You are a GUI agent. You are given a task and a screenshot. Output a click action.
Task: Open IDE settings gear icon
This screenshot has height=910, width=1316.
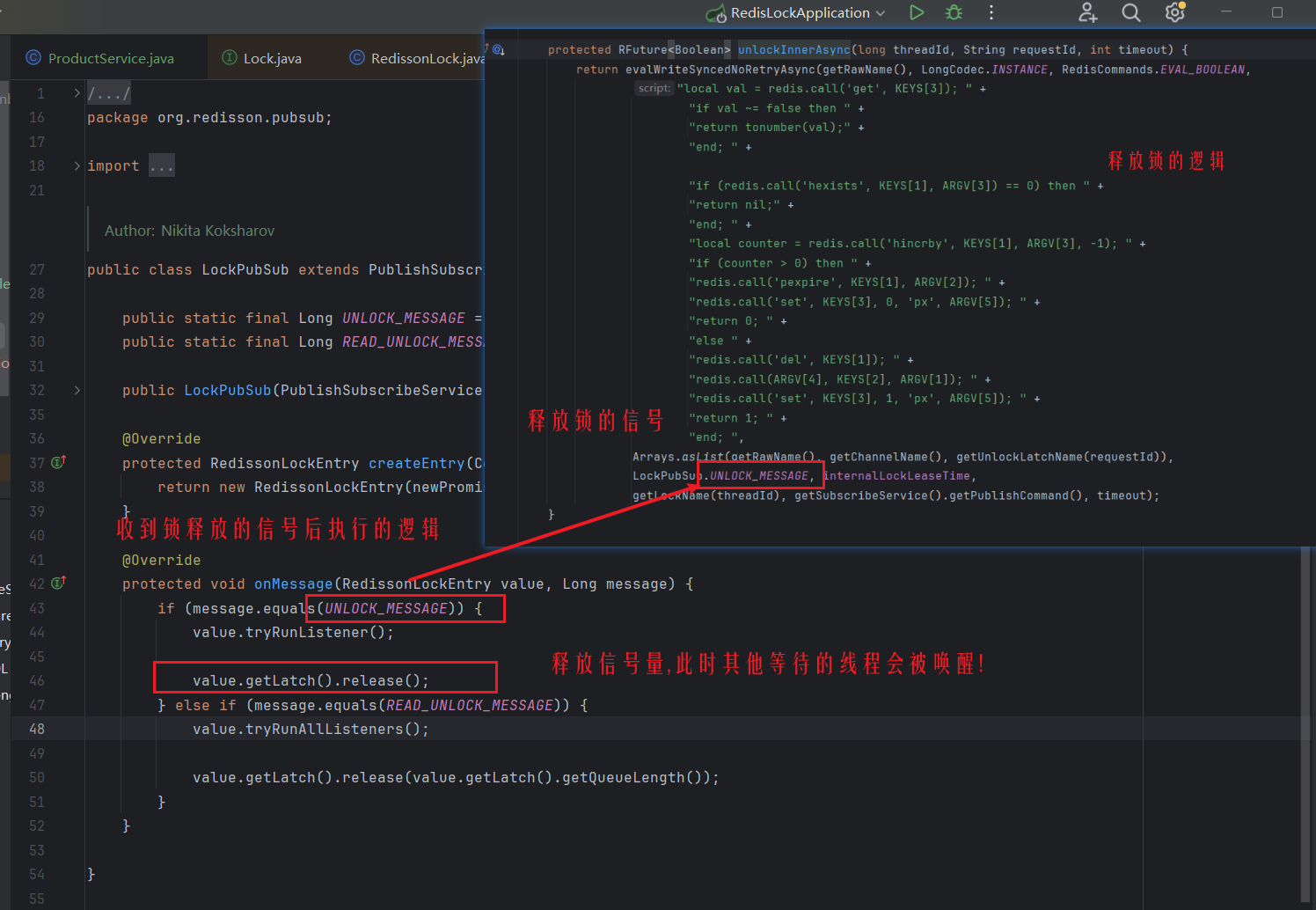[1175, 12]
